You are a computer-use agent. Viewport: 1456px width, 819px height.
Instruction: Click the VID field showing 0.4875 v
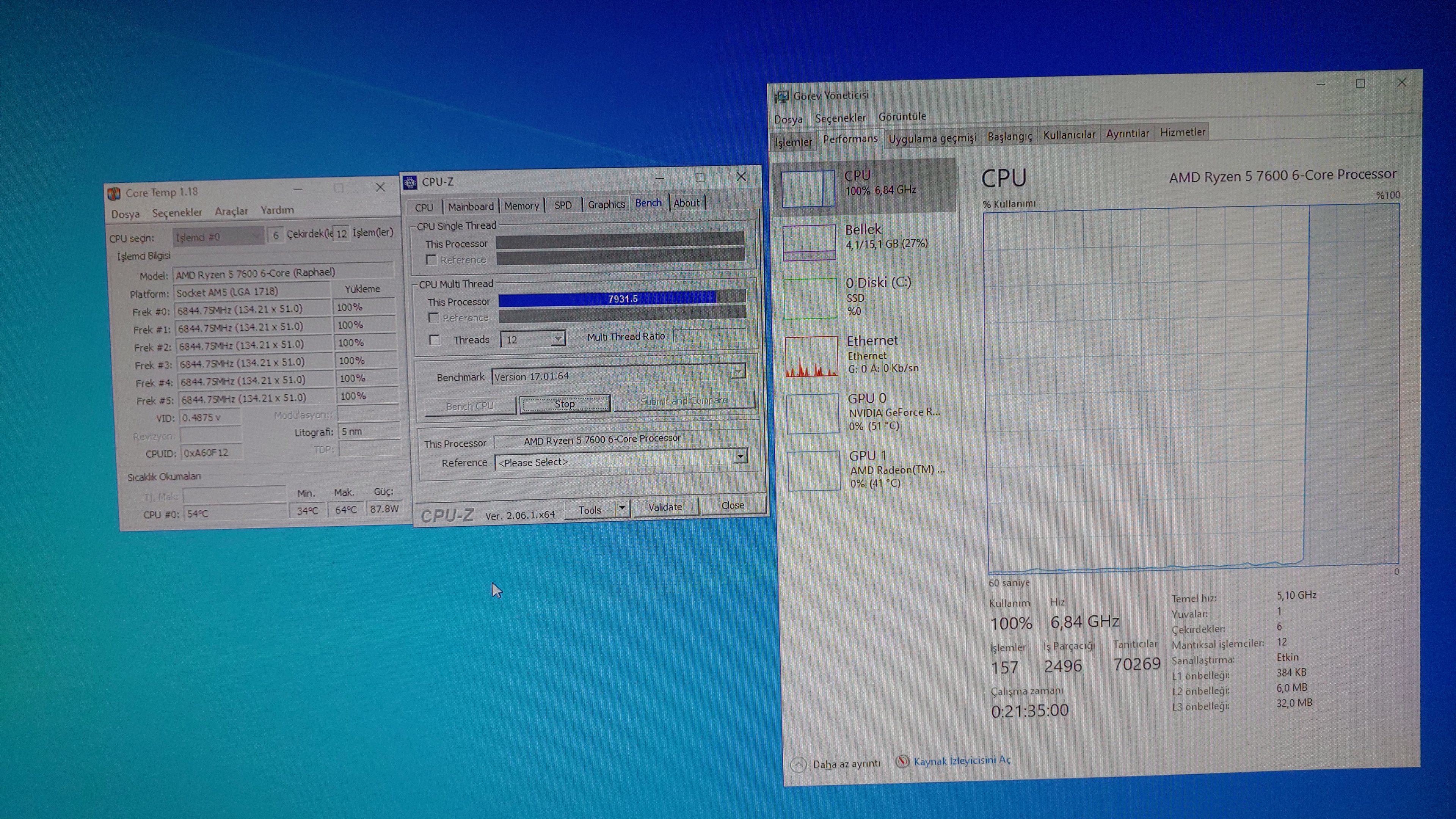click(210, 418)
